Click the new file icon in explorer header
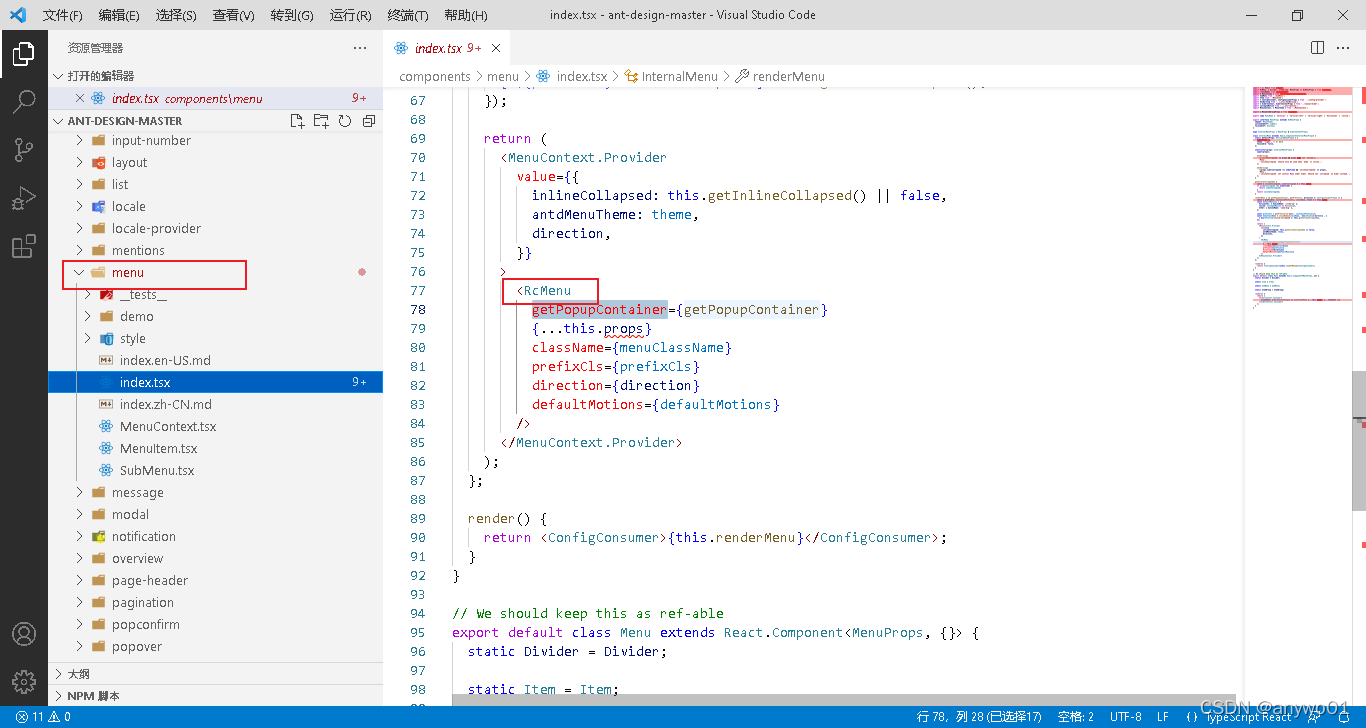Screen dimensions: 1366x728 point(297,121)
